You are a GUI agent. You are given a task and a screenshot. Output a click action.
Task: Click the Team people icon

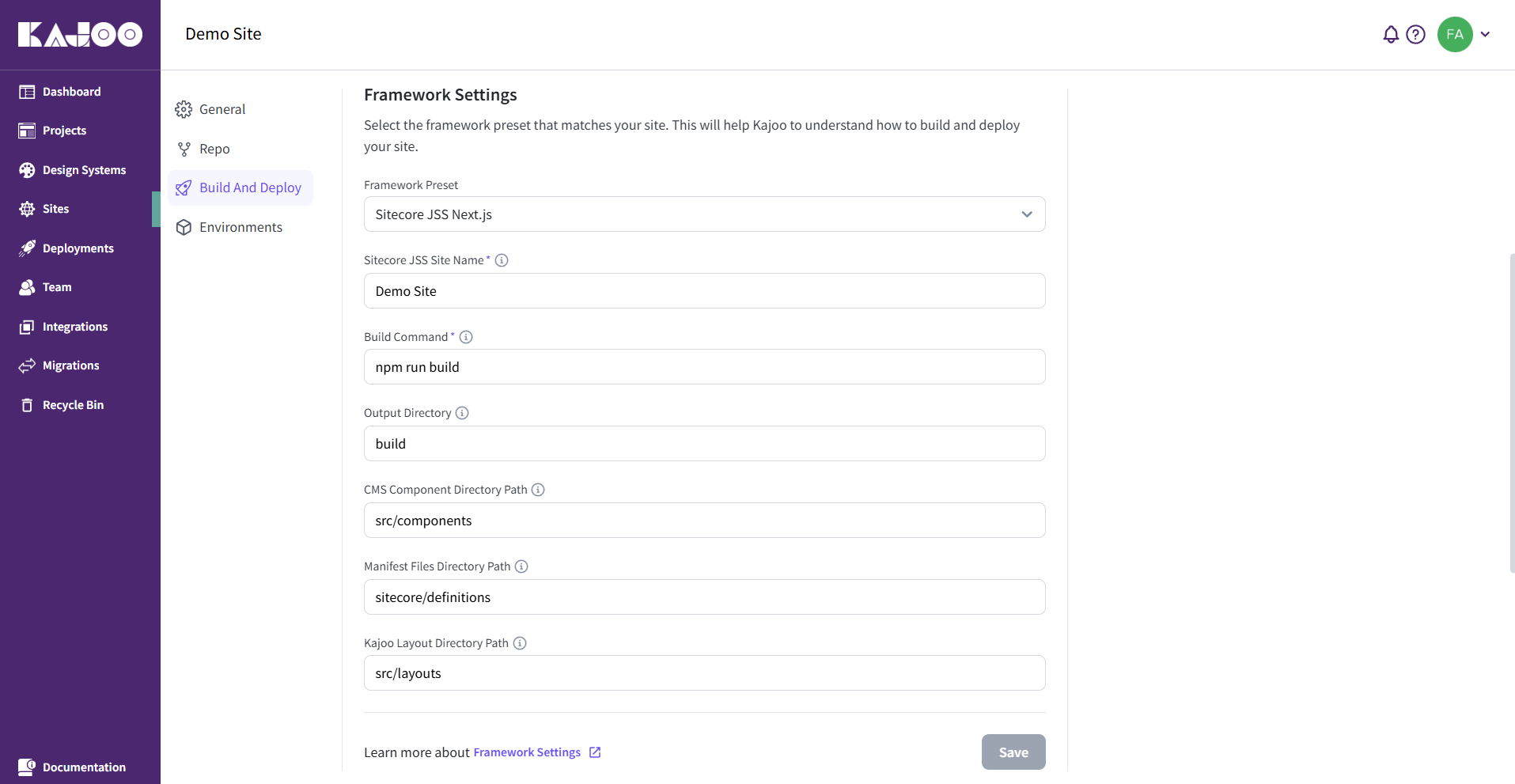(27, 287)
